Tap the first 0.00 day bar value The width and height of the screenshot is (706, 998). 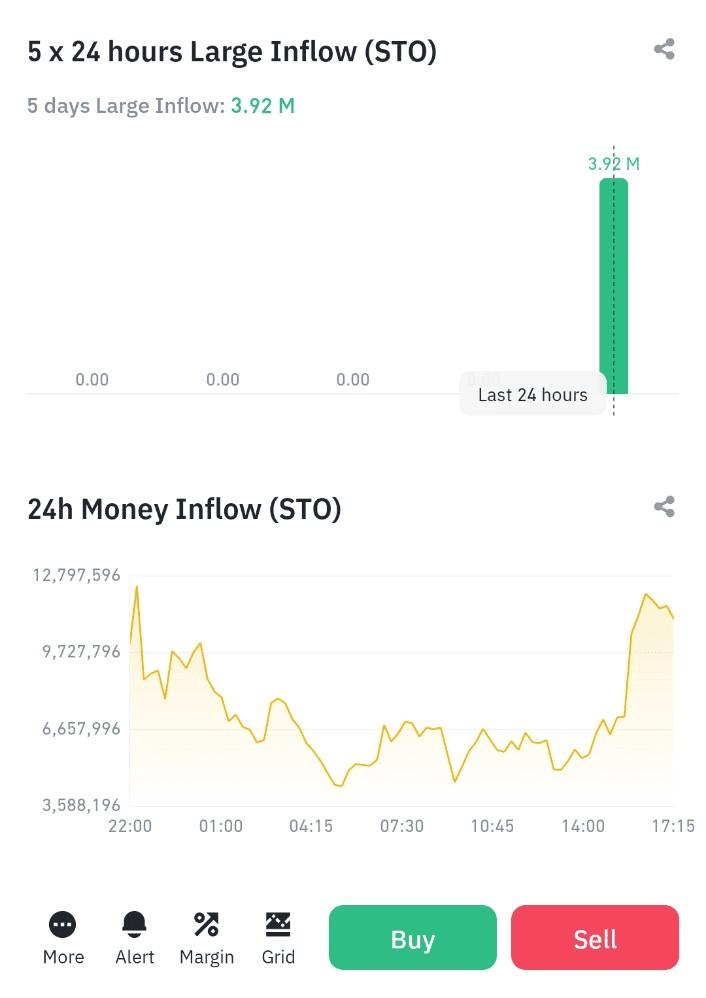[x=92, y=380]
